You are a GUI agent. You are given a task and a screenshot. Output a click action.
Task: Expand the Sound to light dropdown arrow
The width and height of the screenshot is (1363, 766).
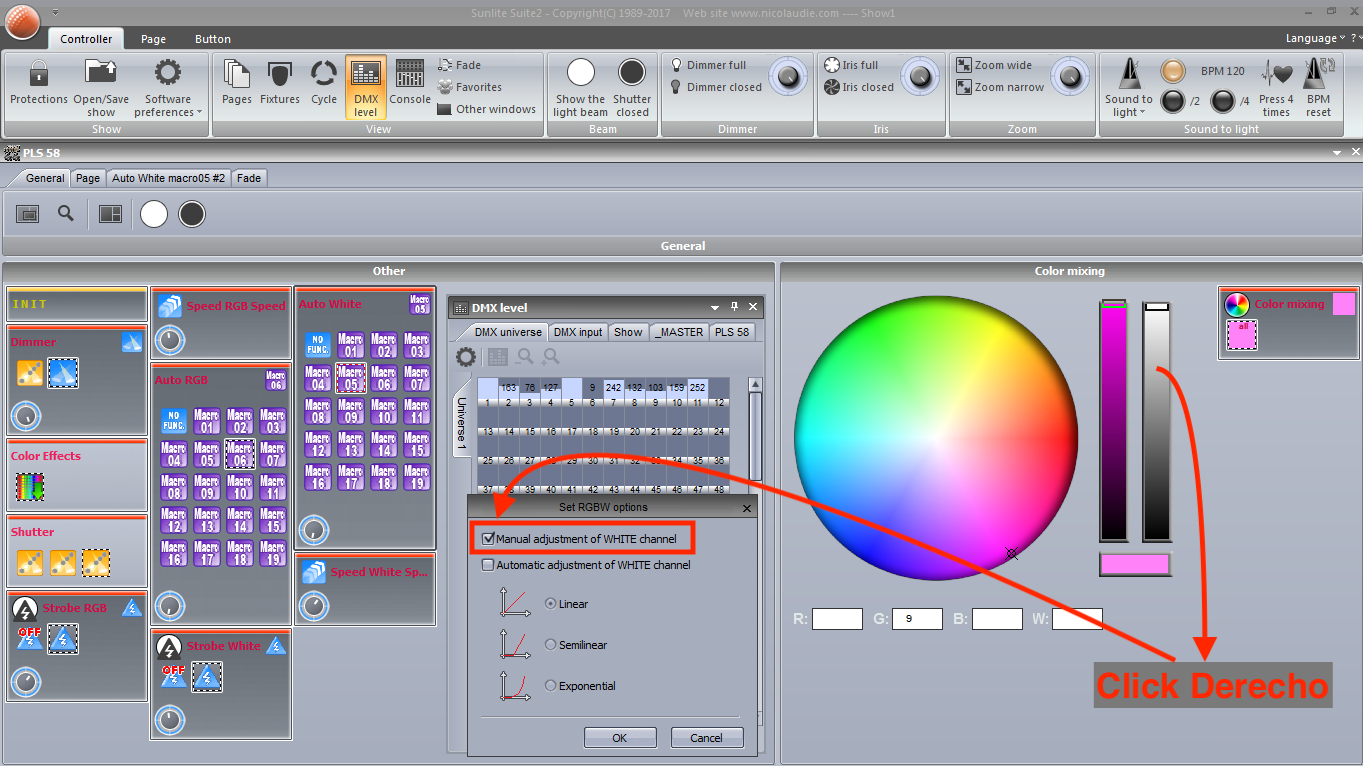[x=1142, y=112]
